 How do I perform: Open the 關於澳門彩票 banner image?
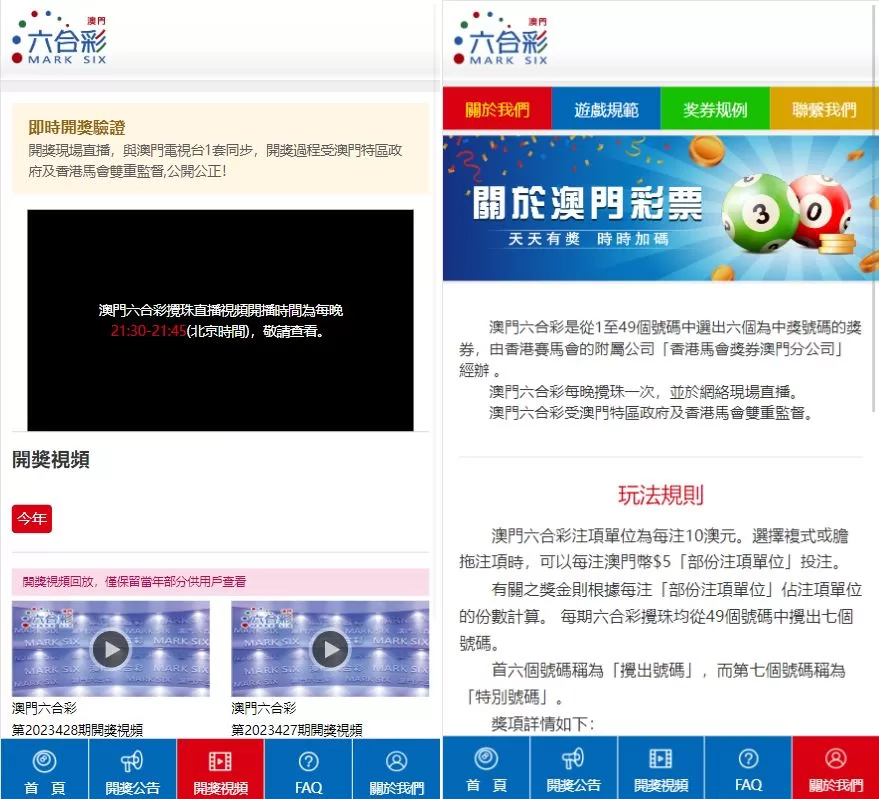pyautogui.click(x=660, y=208)
